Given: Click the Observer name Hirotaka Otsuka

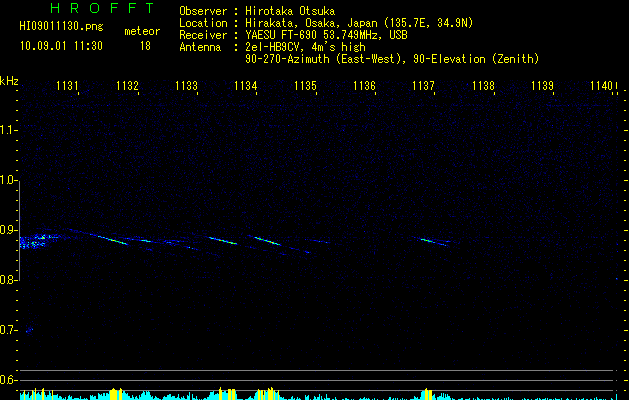Looking at the screenshot, I should [x=290, y=11].
